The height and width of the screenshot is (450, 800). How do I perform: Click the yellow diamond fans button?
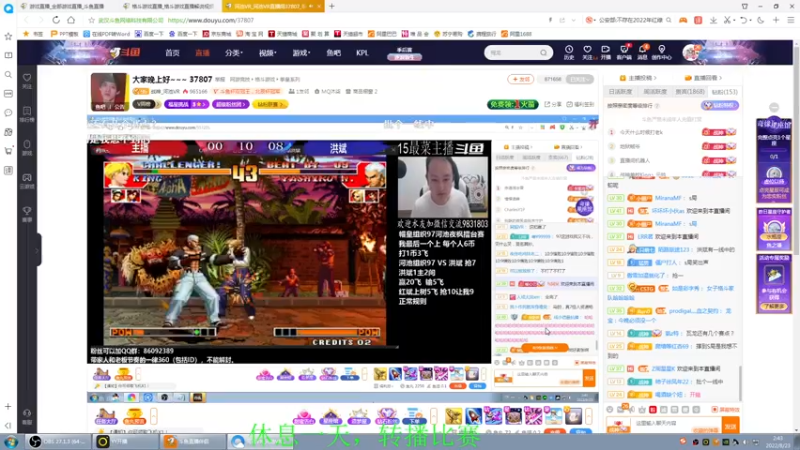pyautogui.click(x=270, y=104)
